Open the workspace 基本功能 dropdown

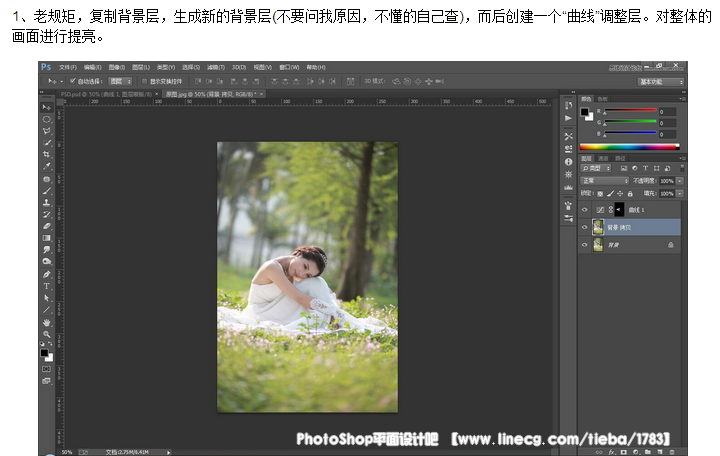661,82
